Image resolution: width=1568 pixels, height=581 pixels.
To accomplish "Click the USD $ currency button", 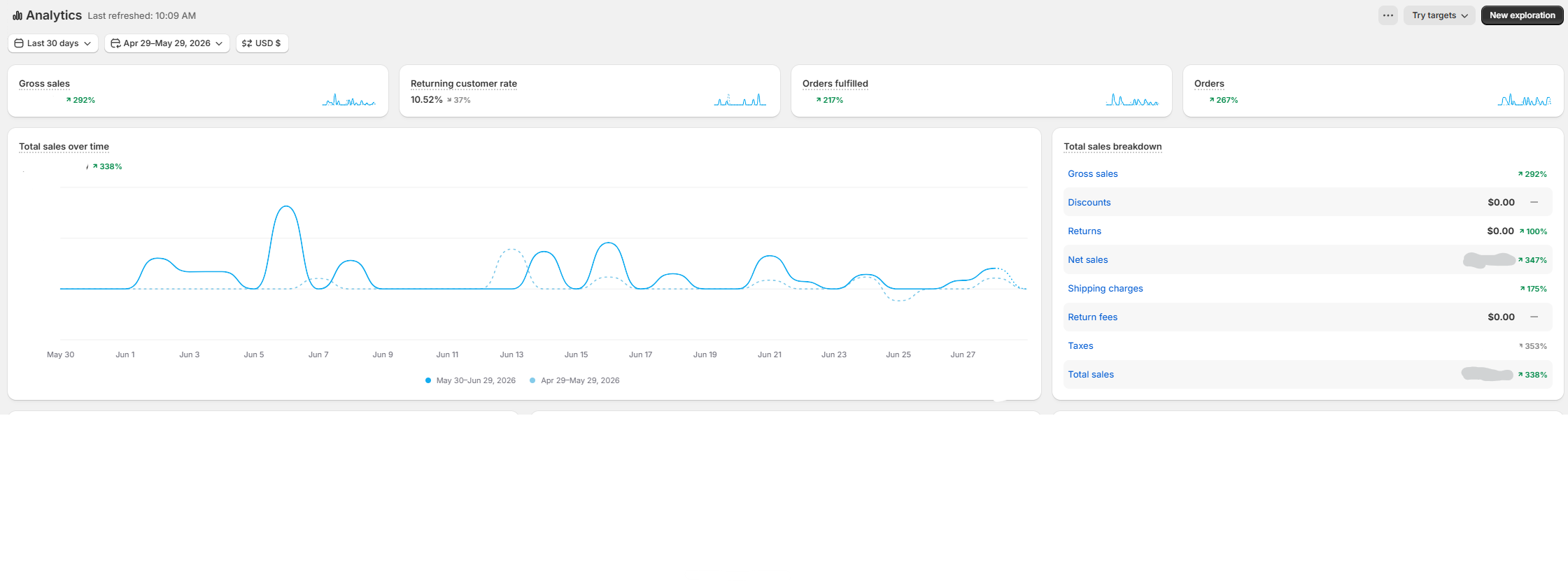I will pos(262,43).
